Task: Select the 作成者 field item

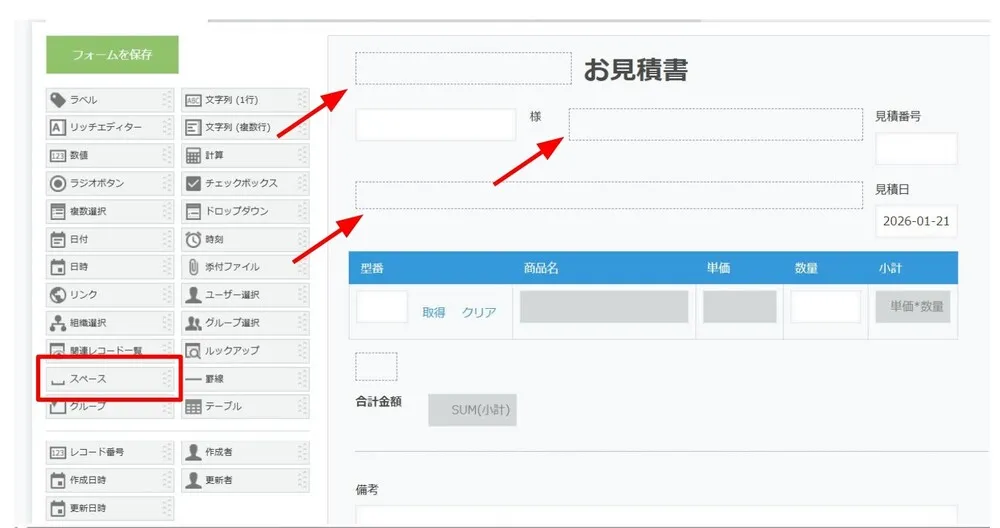Action: coord(244,452)
